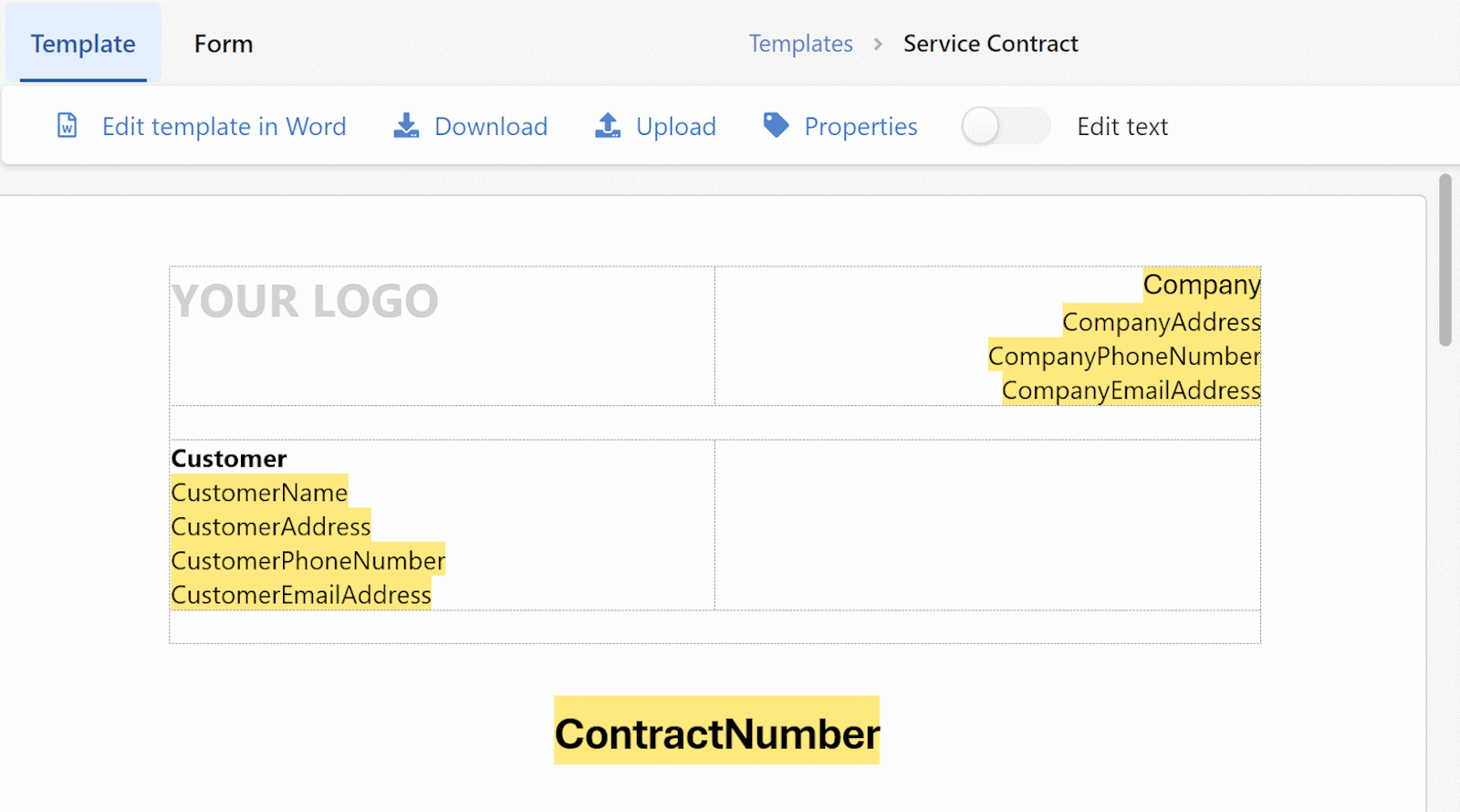Viewport: 1460px width, 812px height.
Task: Click the Word document icon
Action: point(68,126)
